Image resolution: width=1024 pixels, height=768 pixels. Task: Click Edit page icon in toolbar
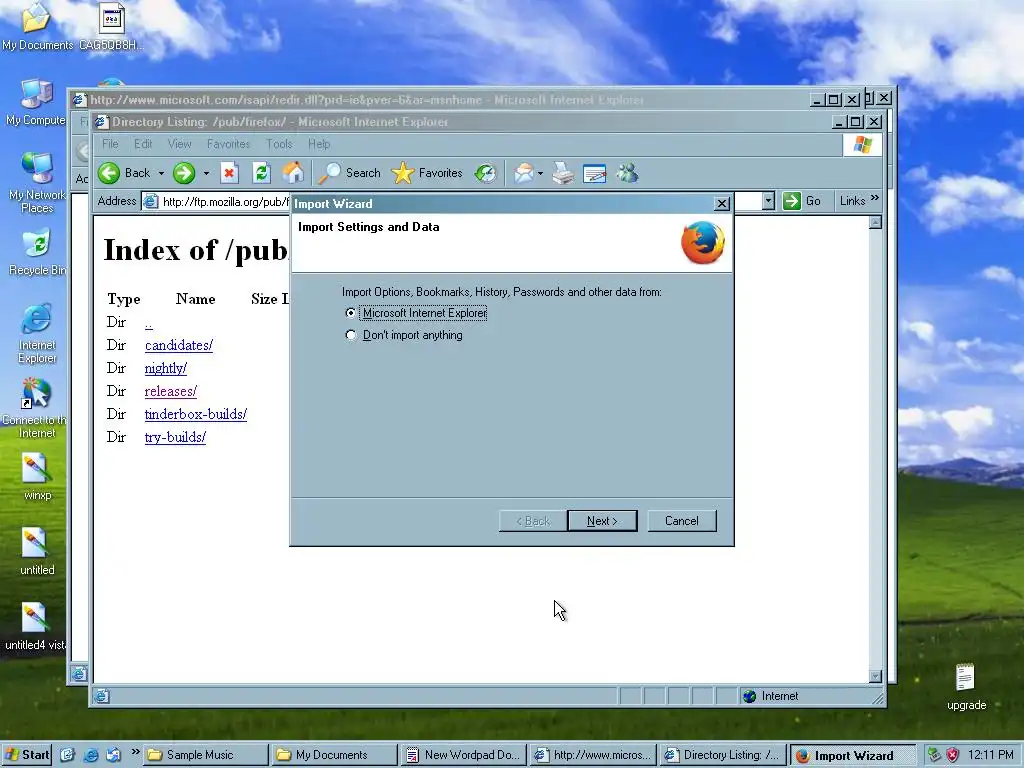coord(594,173)
